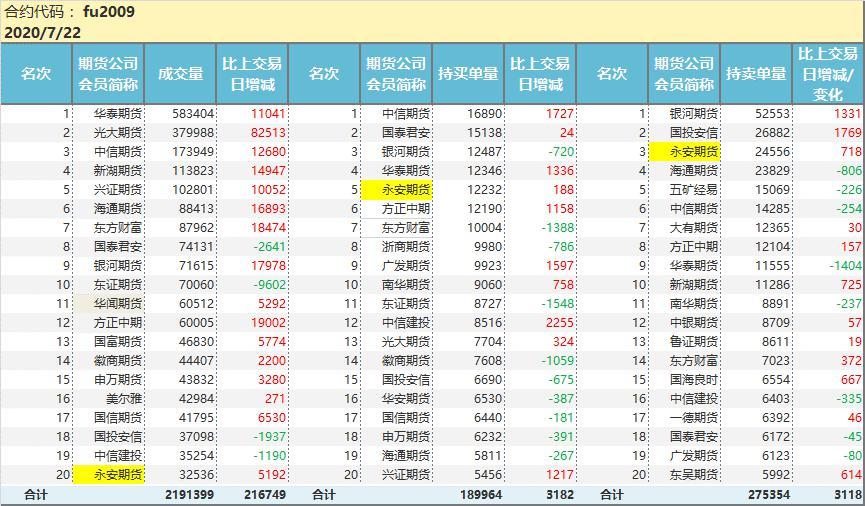Click the 比上交易日增减/变化 column header
Screen dimensions: 865x506
[828, 74]
